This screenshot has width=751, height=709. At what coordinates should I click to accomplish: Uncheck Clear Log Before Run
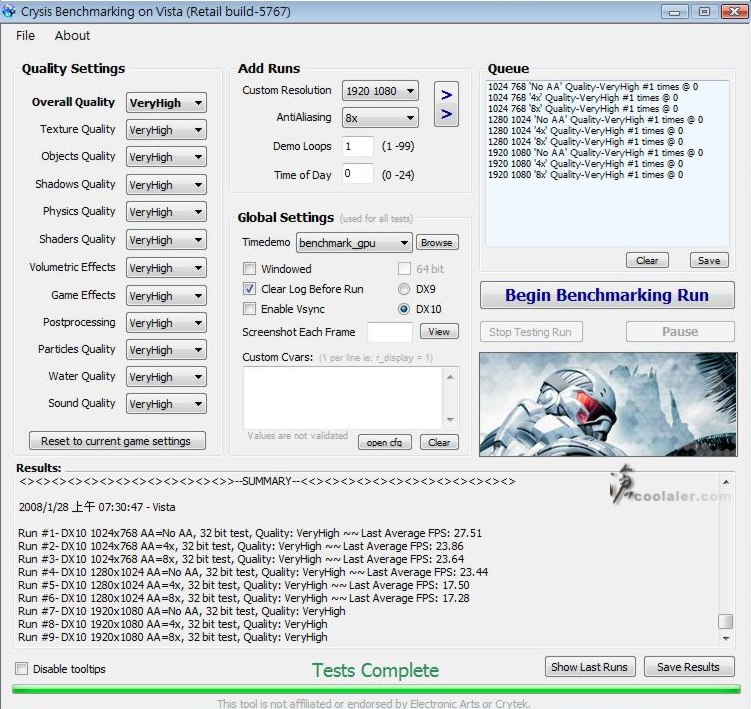tap(250, 288)
